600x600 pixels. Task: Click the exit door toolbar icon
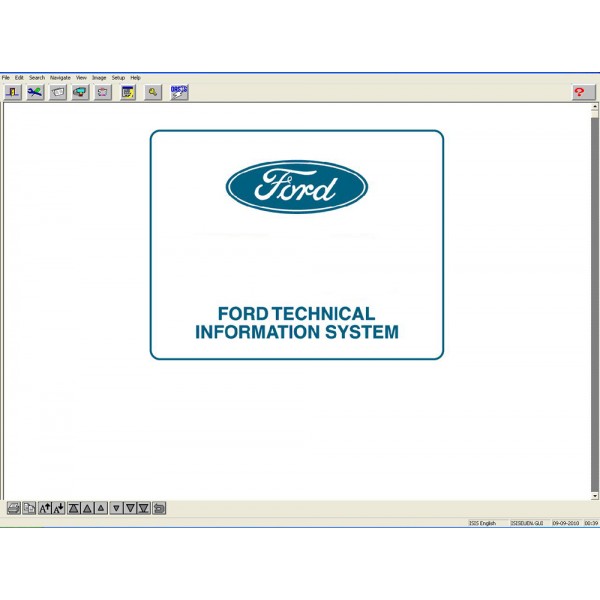pos(13,92)
